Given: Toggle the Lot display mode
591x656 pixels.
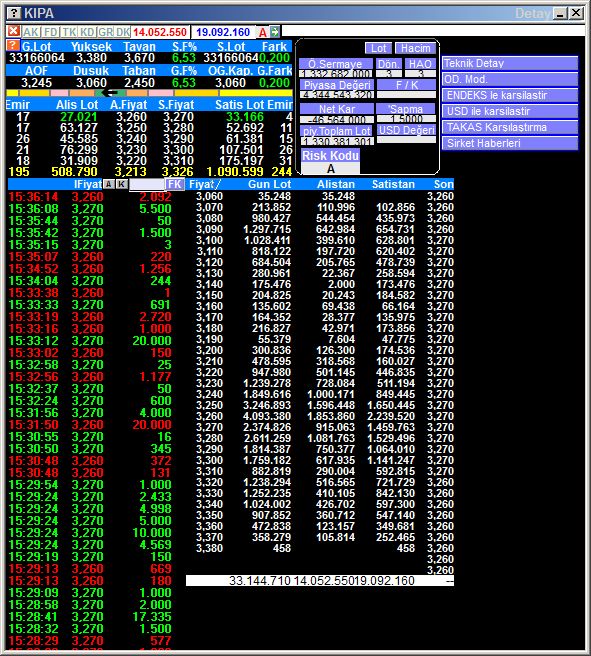Looking at the screenshot, I should click(378, 48).
